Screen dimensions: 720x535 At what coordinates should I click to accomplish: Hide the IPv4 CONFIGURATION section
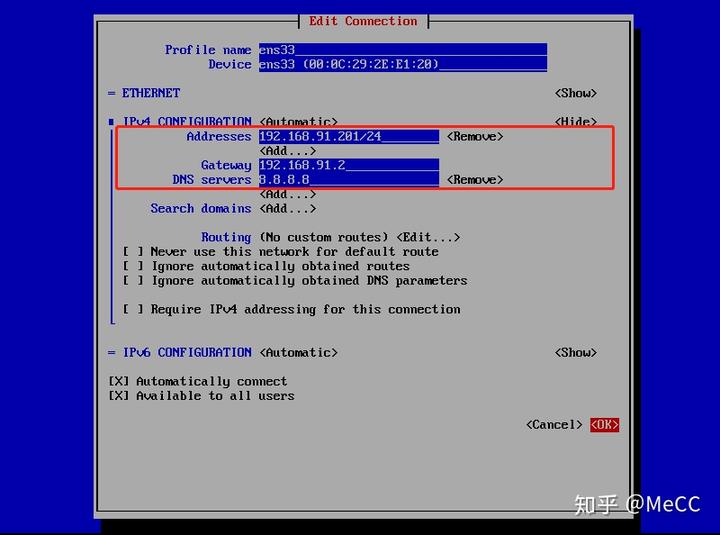coord(576,121)
